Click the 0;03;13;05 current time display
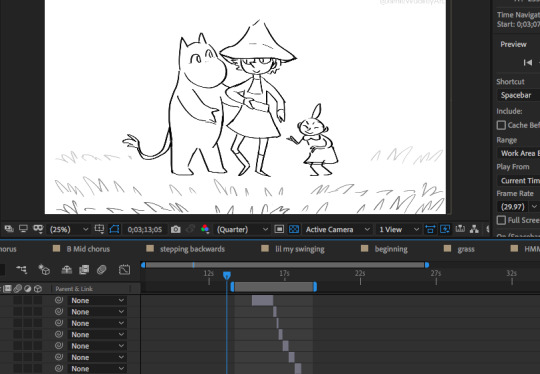Viewport: 540px width, 374px height. [x=145, y=229]
